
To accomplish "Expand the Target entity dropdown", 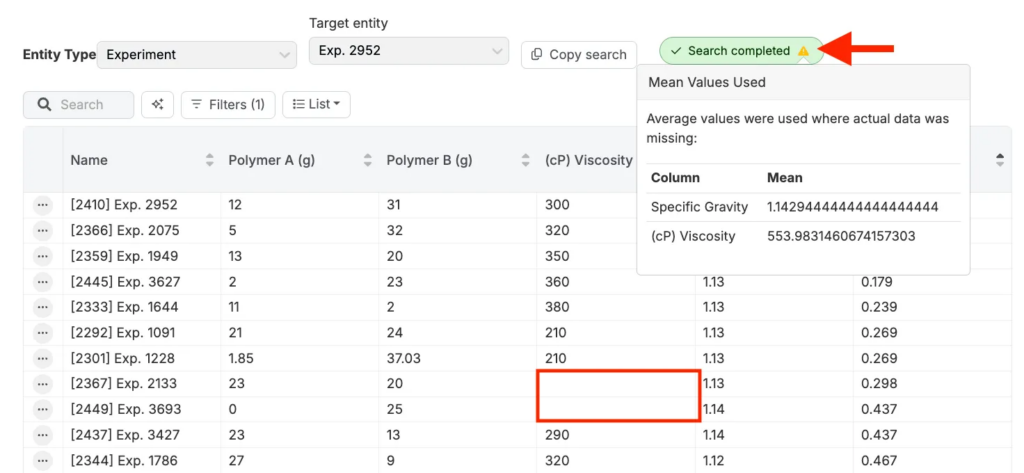I will point(408,50).
